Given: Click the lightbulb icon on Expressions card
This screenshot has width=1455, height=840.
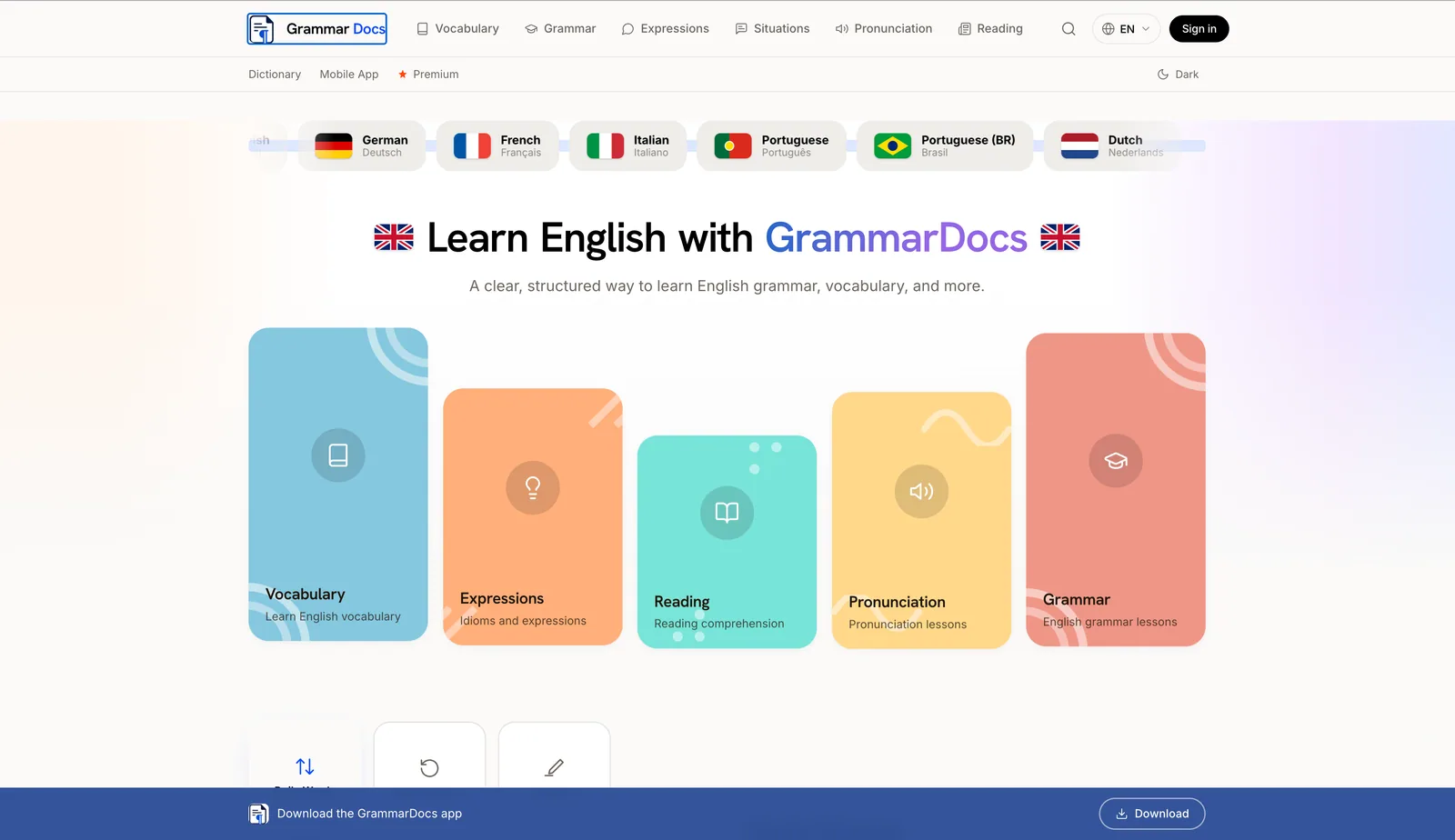Looking at the screenshot, I should click(x=533, y=487).
